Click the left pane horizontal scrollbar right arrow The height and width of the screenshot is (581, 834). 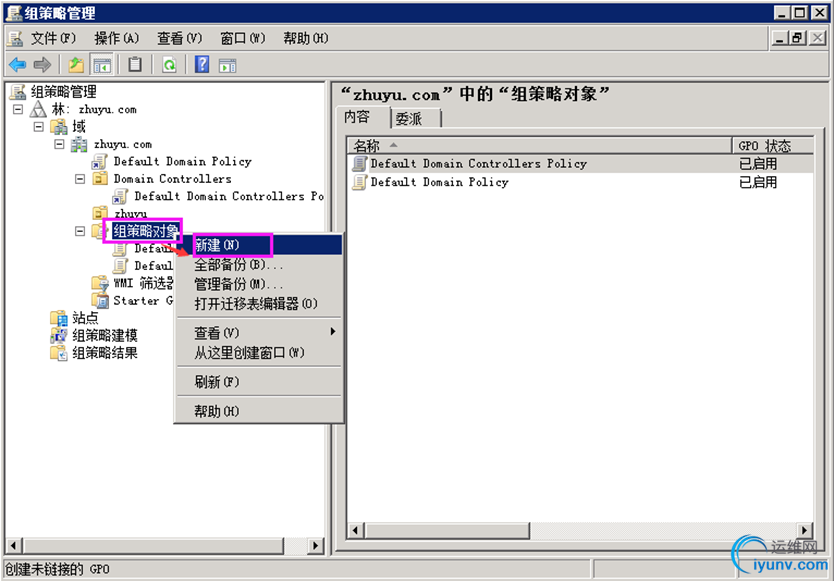[x=315, y=545]
